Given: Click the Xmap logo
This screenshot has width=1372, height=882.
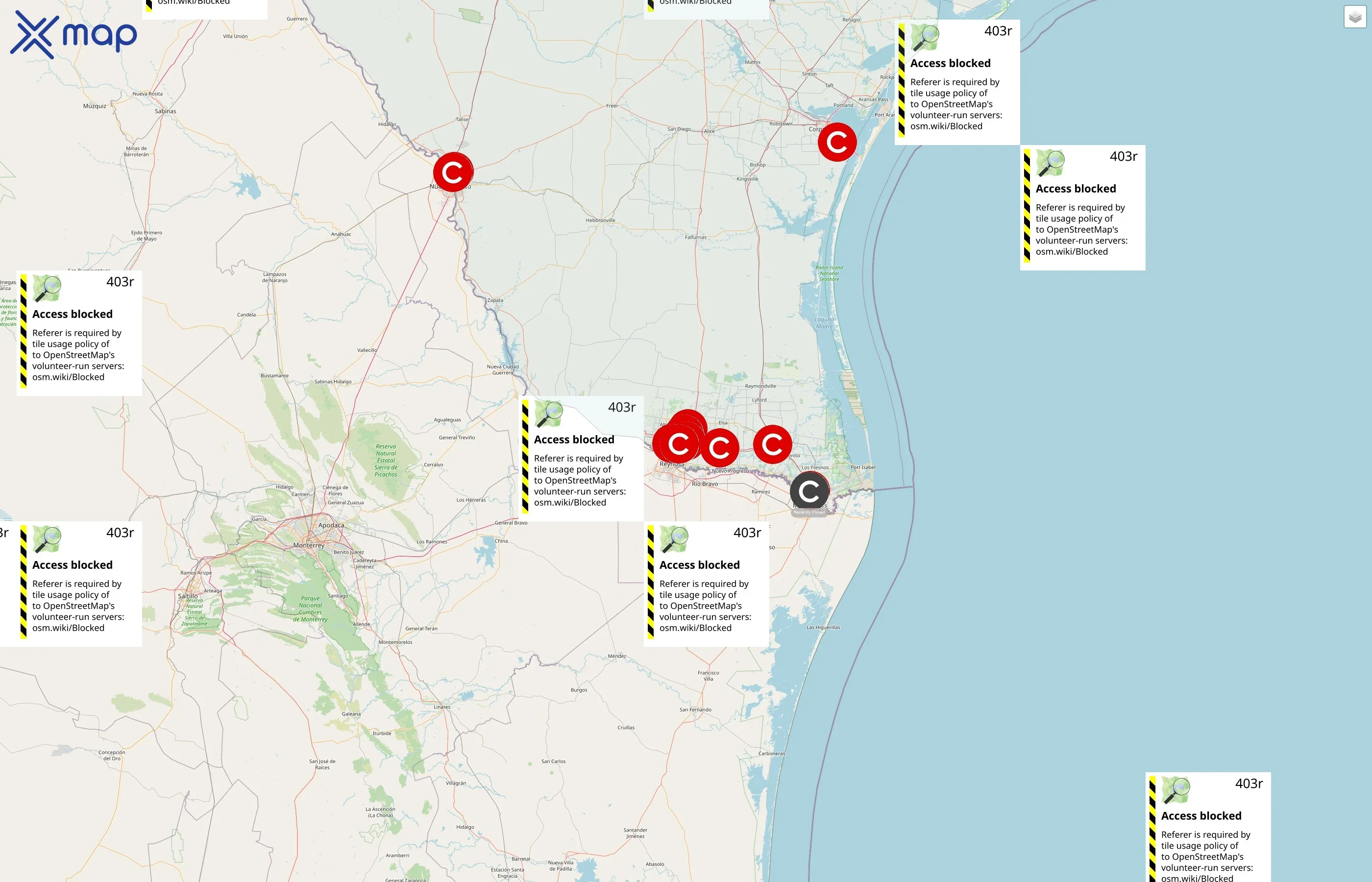Looking at the screenshot, I should (73, 35).
